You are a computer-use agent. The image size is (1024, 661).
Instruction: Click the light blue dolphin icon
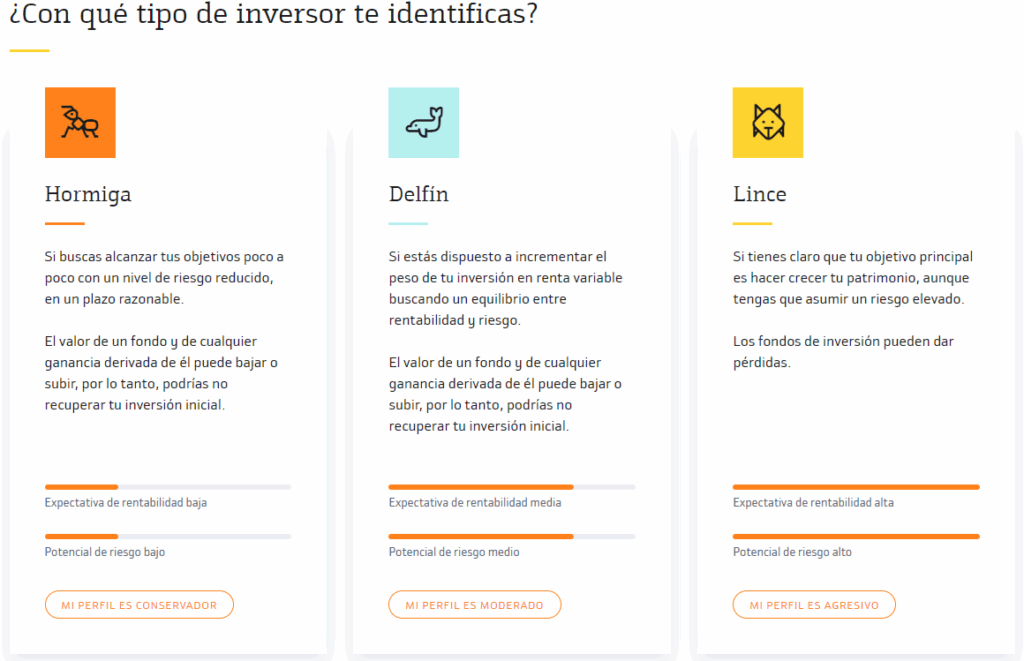click(424, 123)
